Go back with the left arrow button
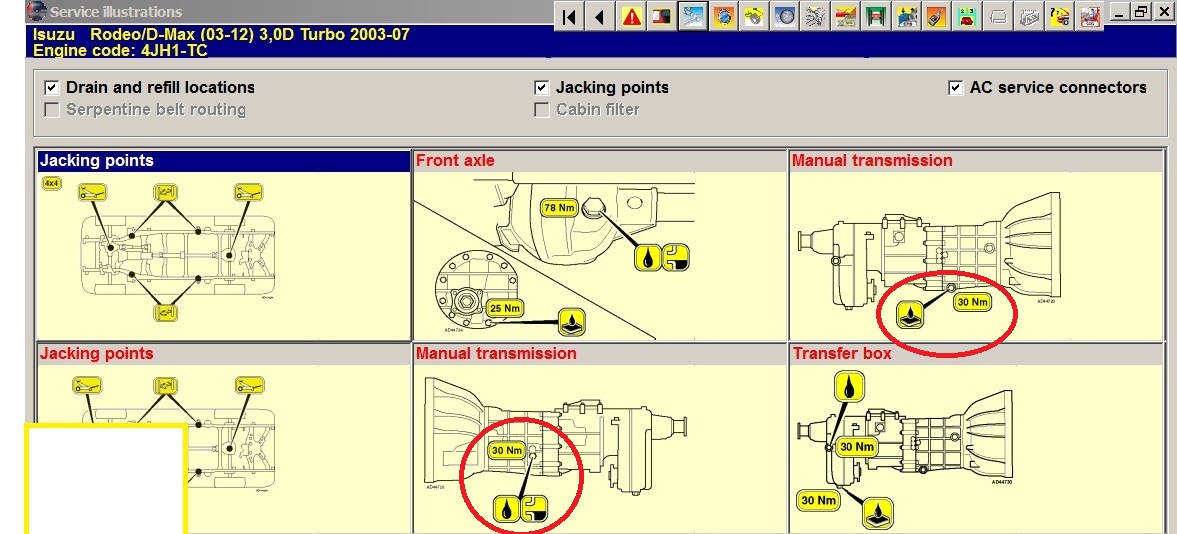Screen dimensions: 1177x534 coord(600,17)
